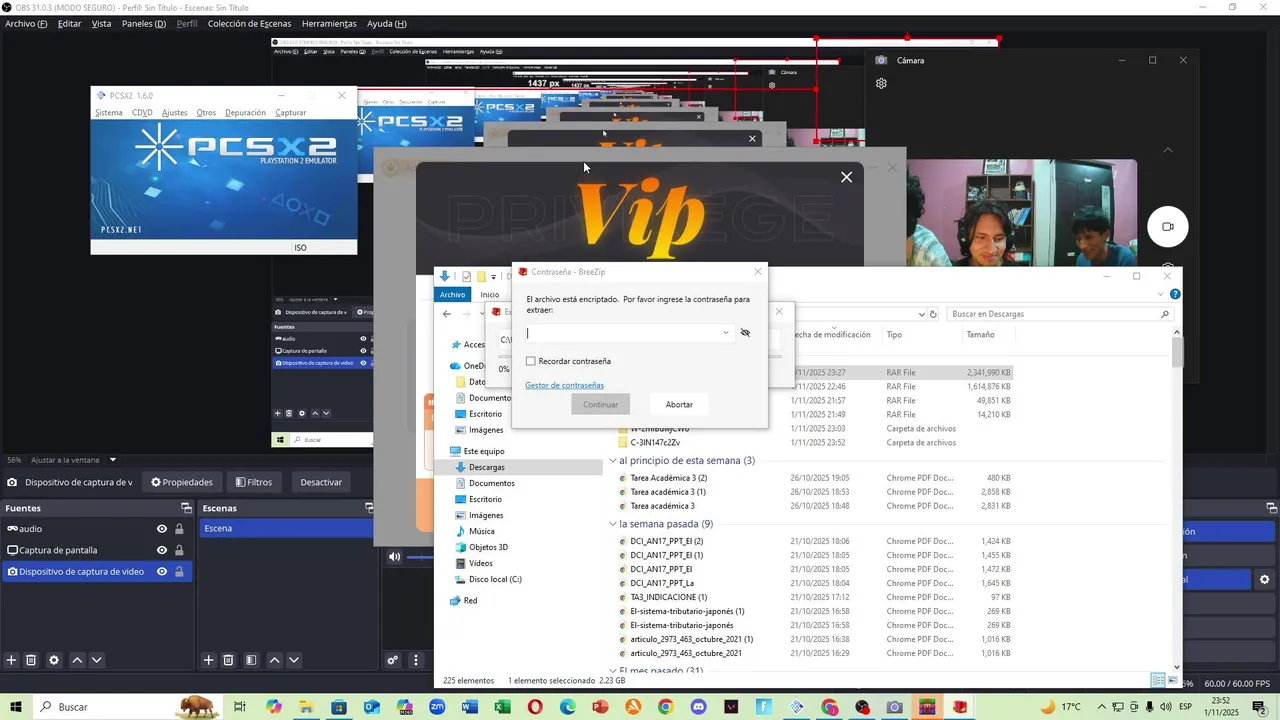
Task: Lock the audio source
Action: point(180,529)
